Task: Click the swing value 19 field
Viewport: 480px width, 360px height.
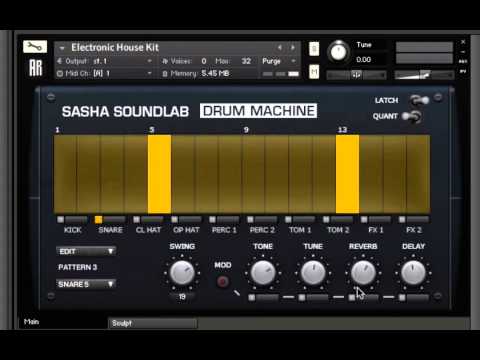Action: [182, 297]
